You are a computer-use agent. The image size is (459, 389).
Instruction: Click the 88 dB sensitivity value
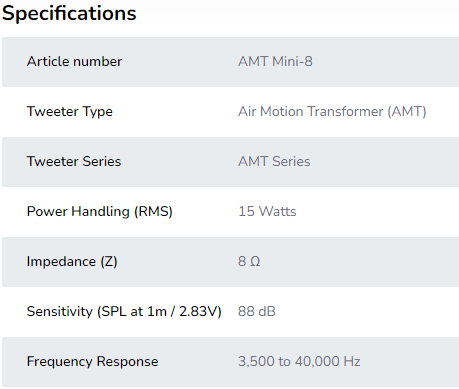[x=257, y=311]
